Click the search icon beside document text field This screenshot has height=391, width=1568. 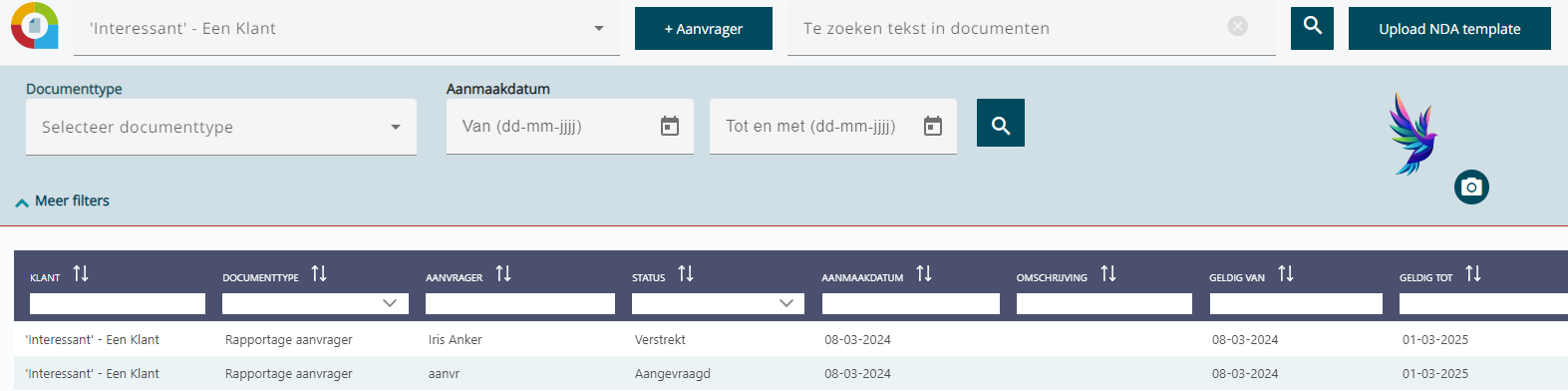(1312, 28)
